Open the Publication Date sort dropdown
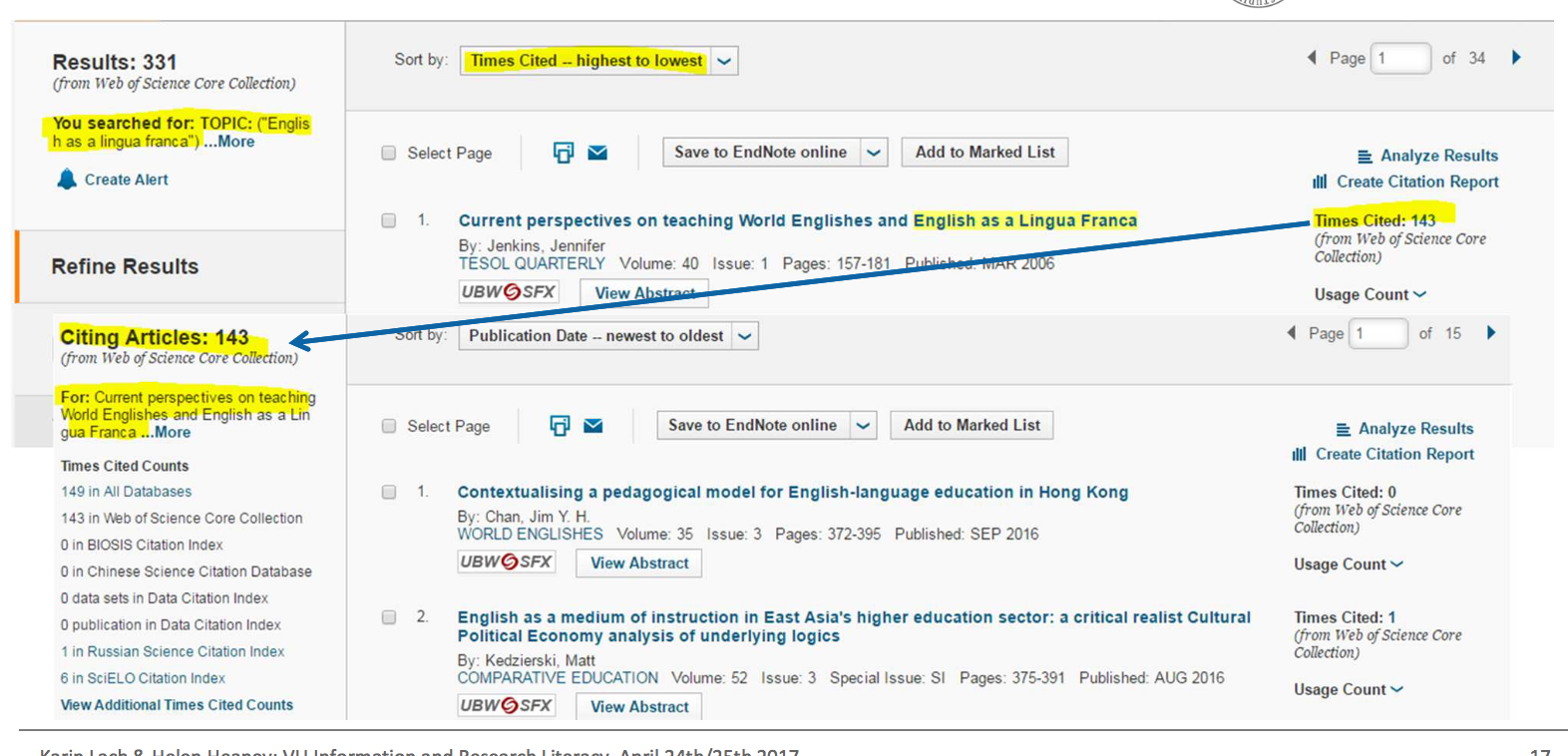Viewport: 1568px width, 756px height. [x=745, y=336]
